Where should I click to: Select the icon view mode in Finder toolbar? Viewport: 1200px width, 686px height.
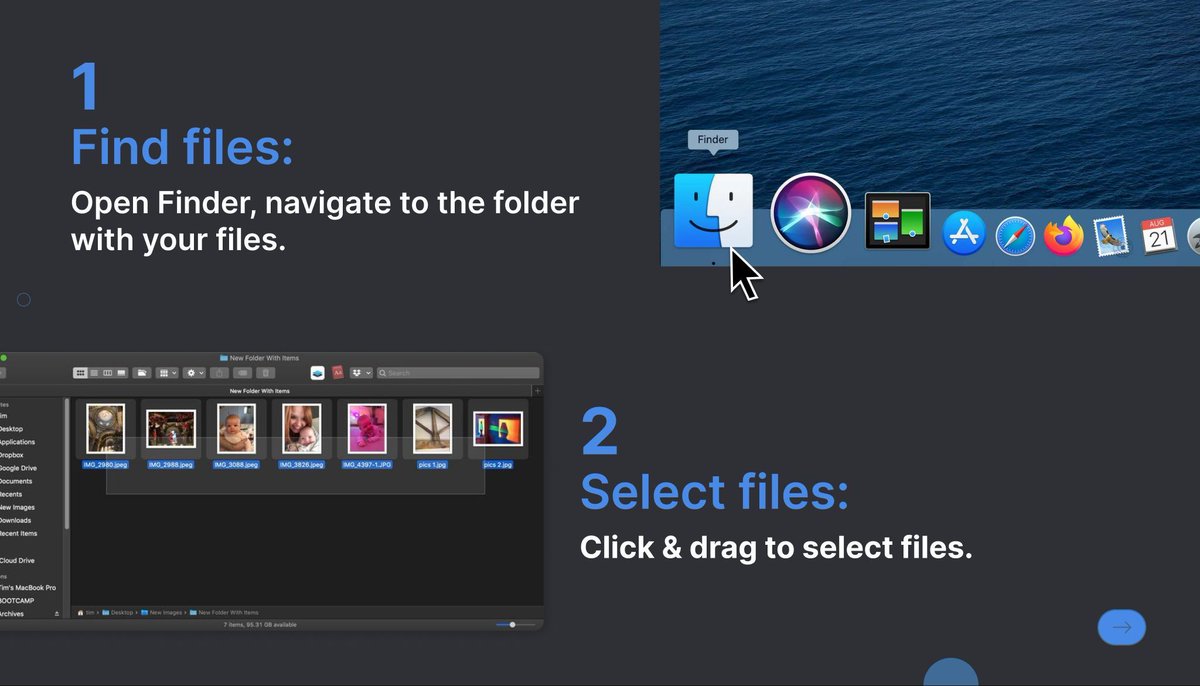pyautogui.click(x=82, y=372)
